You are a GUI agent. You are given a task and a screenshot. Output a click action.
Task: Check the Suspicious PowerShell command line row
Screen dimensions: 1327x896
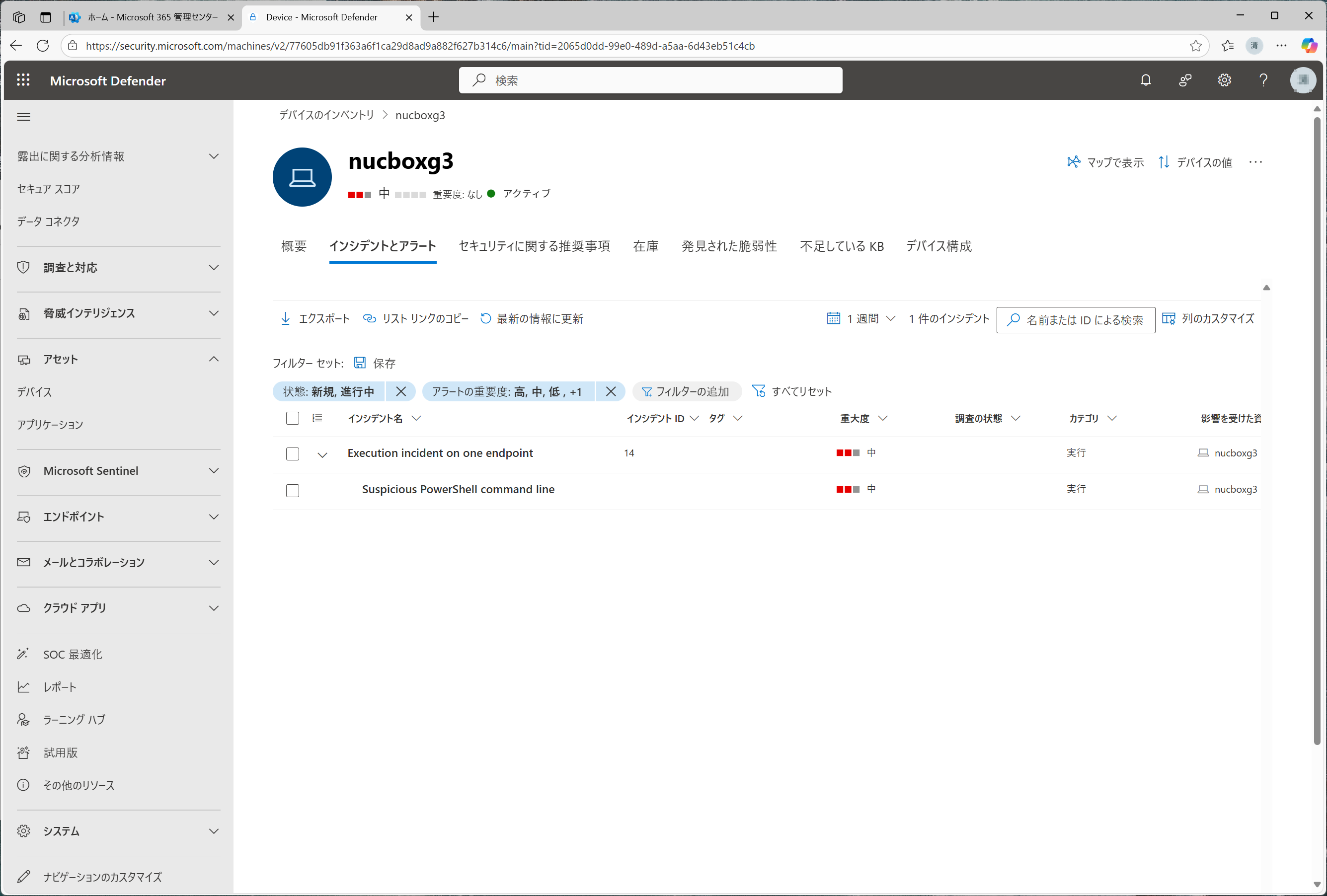292,490
